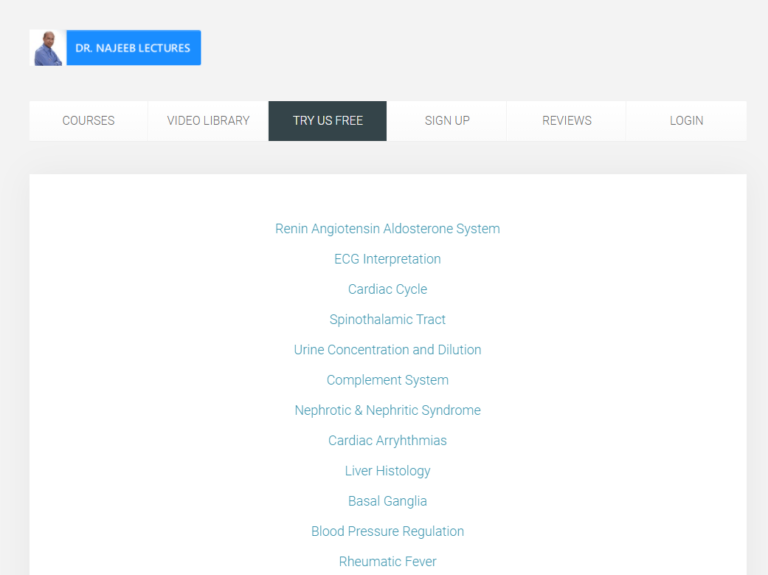Image resolution: width=768 pixels, height=575 pixels.
Task: Select the Cardiac Arrhythmias link
Action: tap(387, 441)
